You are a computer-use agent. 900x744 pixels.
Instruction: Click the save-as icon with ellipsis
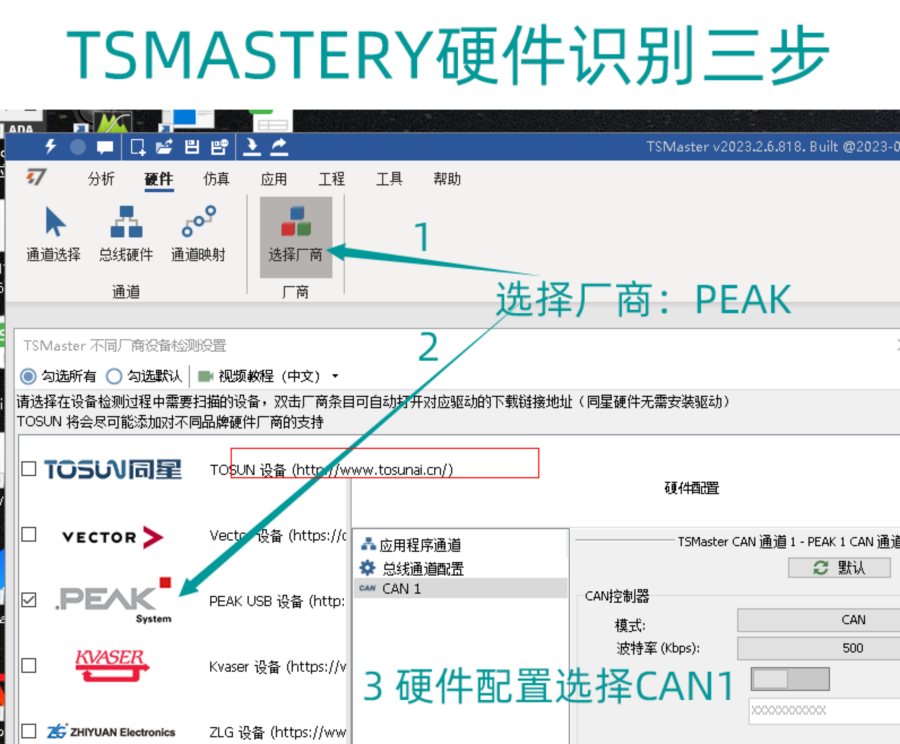(x=219, y=147)
